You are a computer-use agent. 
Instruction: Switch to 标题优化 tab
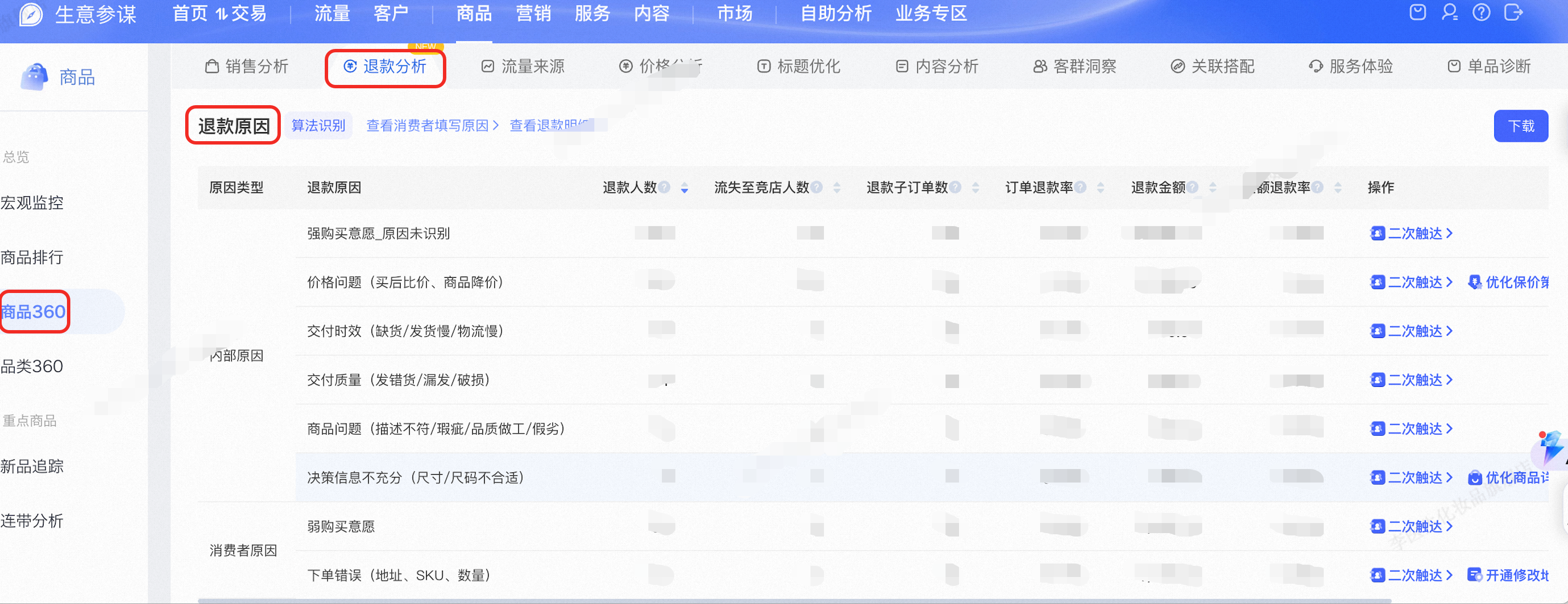[x=799, y=66]
